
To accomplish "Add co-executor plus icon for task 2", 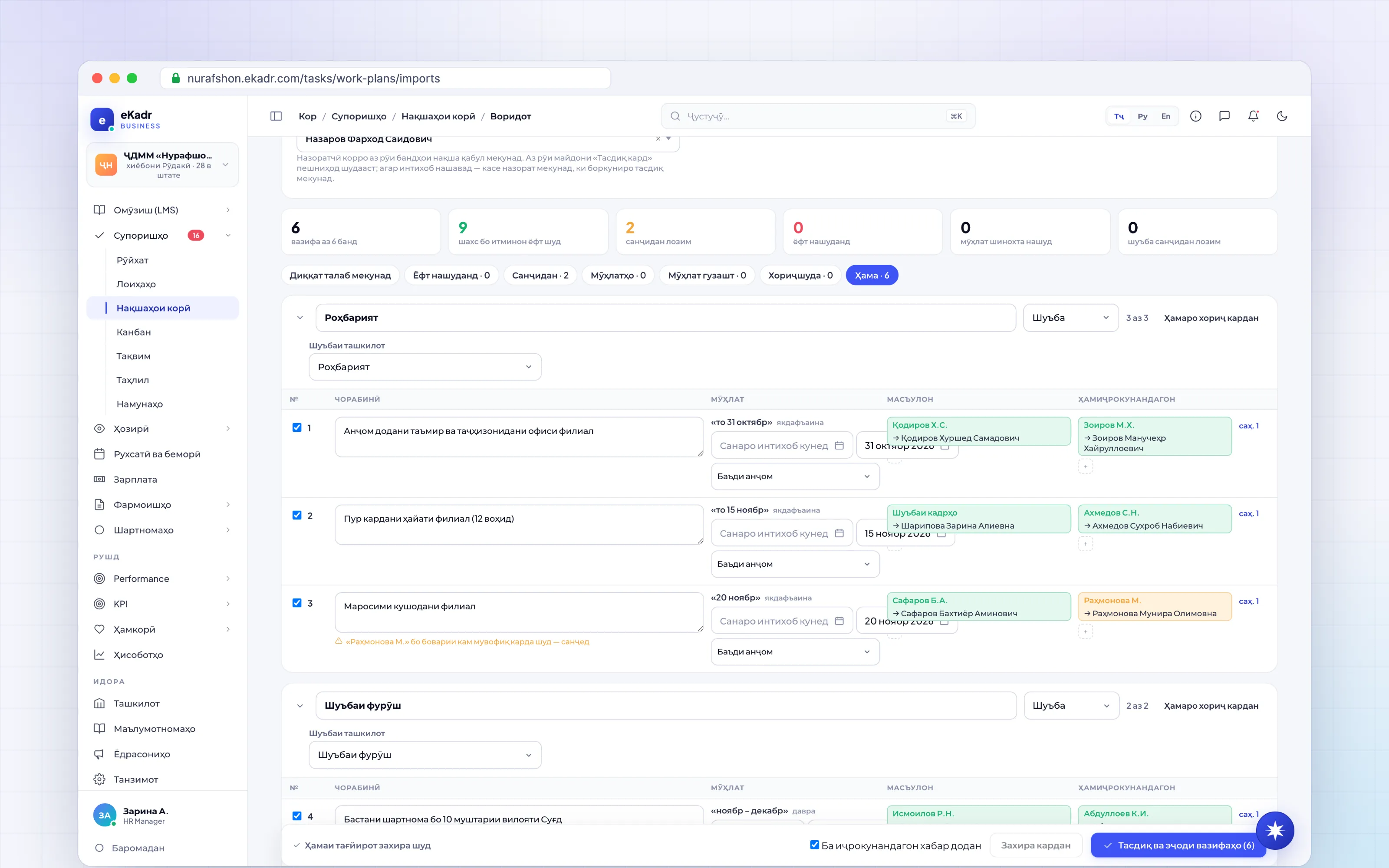I will tap(1085, 544).
